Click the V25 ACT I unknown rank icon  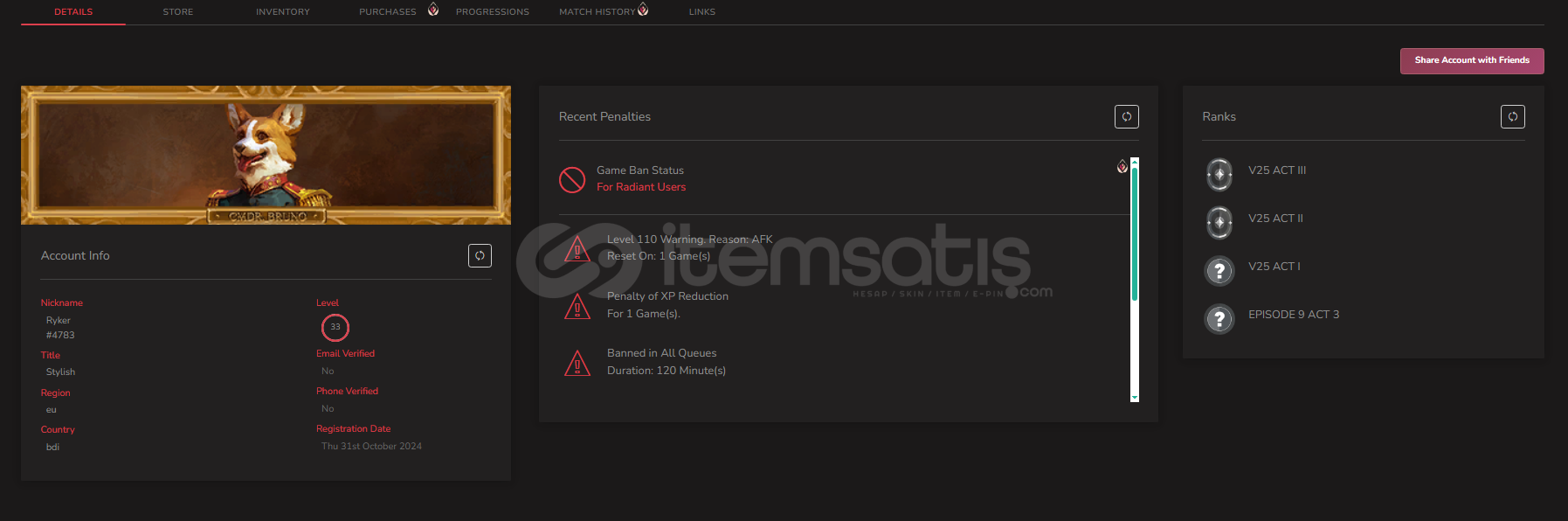coord(1219,271)
